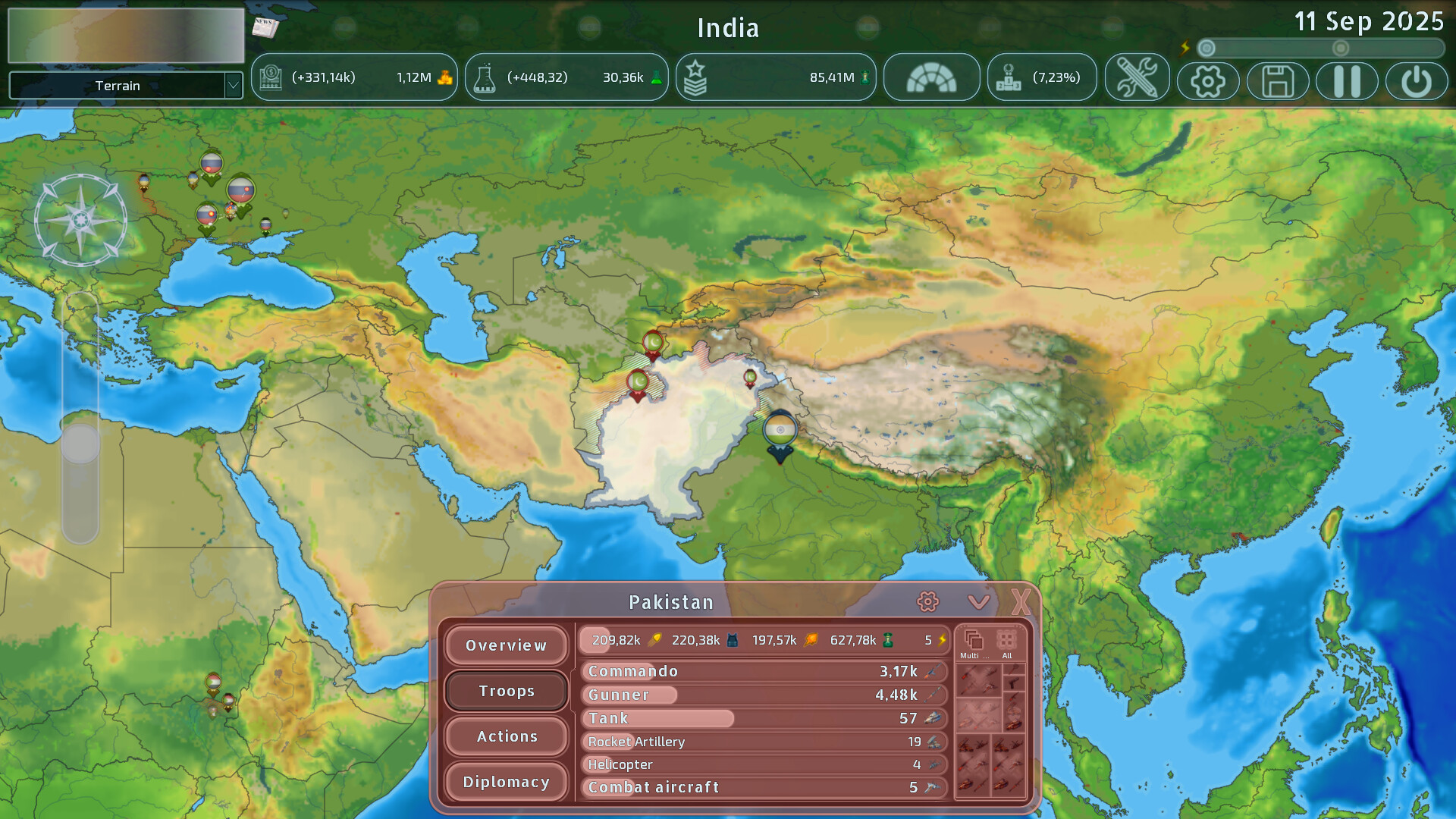Switch to the Diplomacy tab
The width and height of the screenshot is (1456, 819).
(506, 782)
